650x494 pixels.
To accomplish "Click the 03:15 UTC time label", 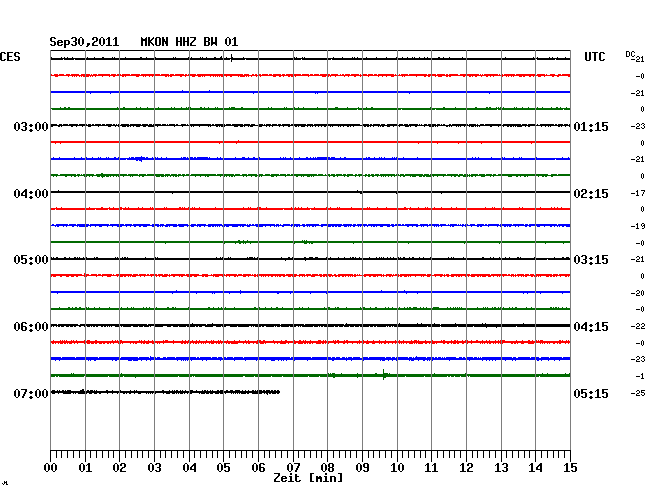I will pos(591,260).
